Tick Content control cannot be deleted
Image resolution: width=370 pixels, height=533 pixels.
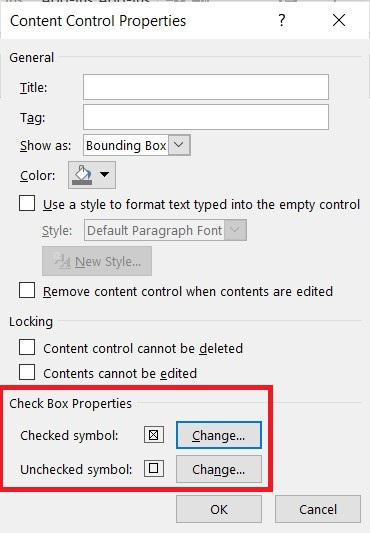[27, 347]
